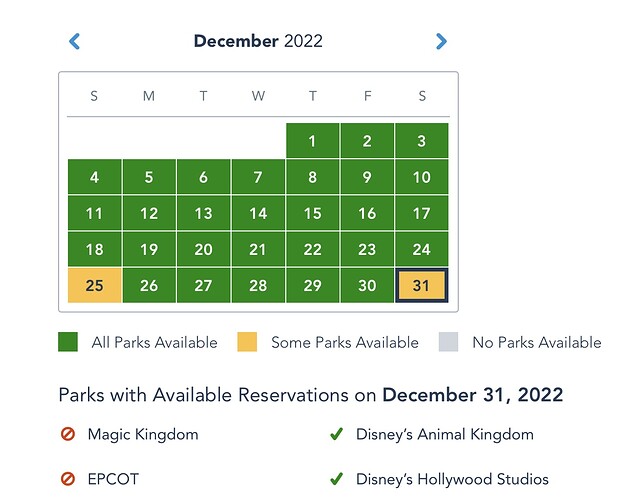The image size is (638, 500).
Task: Click Disney's Hollywood Studios park name
Action: 452,479
